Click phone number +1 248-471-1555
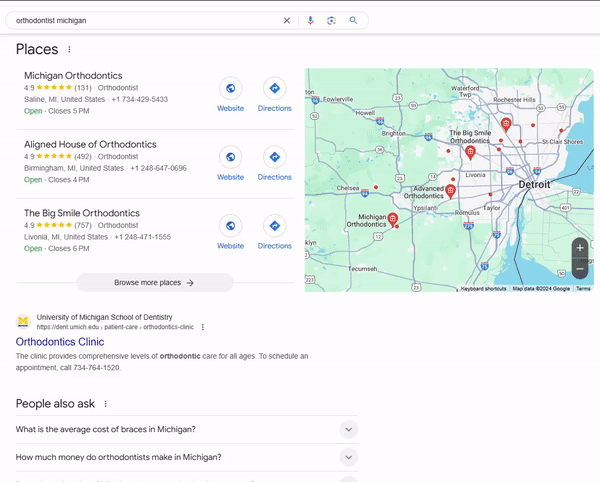This screenshot has height=482, width=600. tap(143, 237)
